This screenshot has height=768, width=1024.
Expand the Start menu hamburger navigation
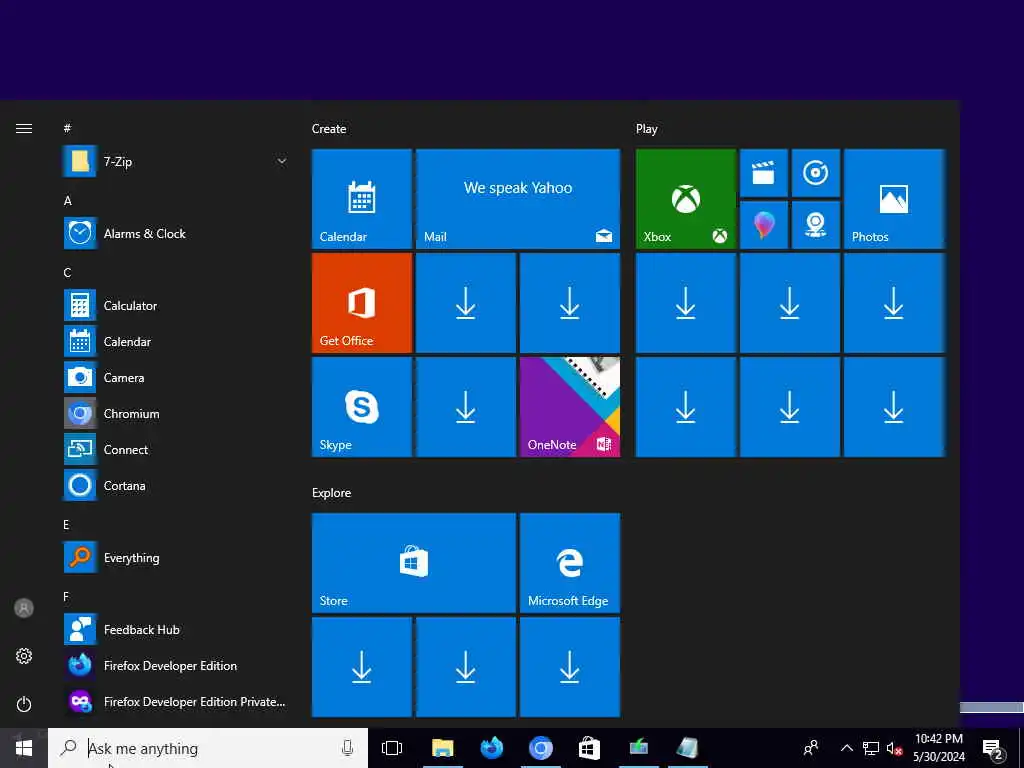point(24,129)
